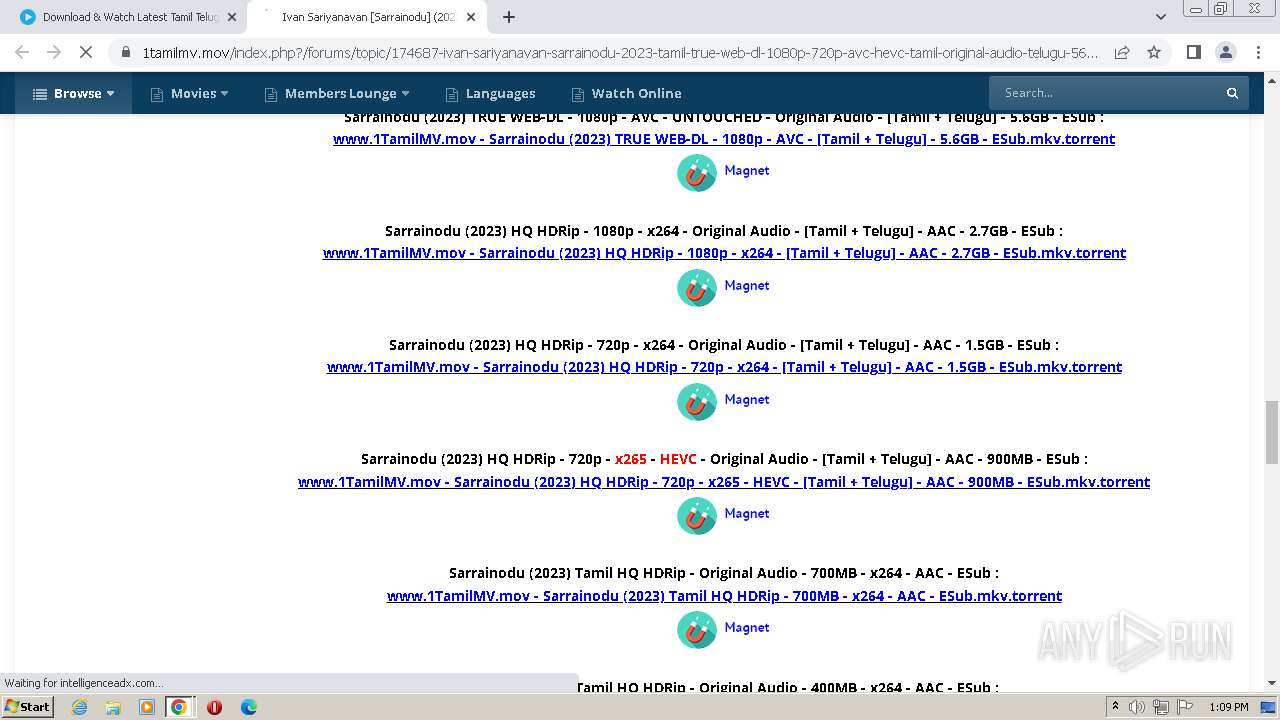Open the Languages menu item

(x=490, y=93)
